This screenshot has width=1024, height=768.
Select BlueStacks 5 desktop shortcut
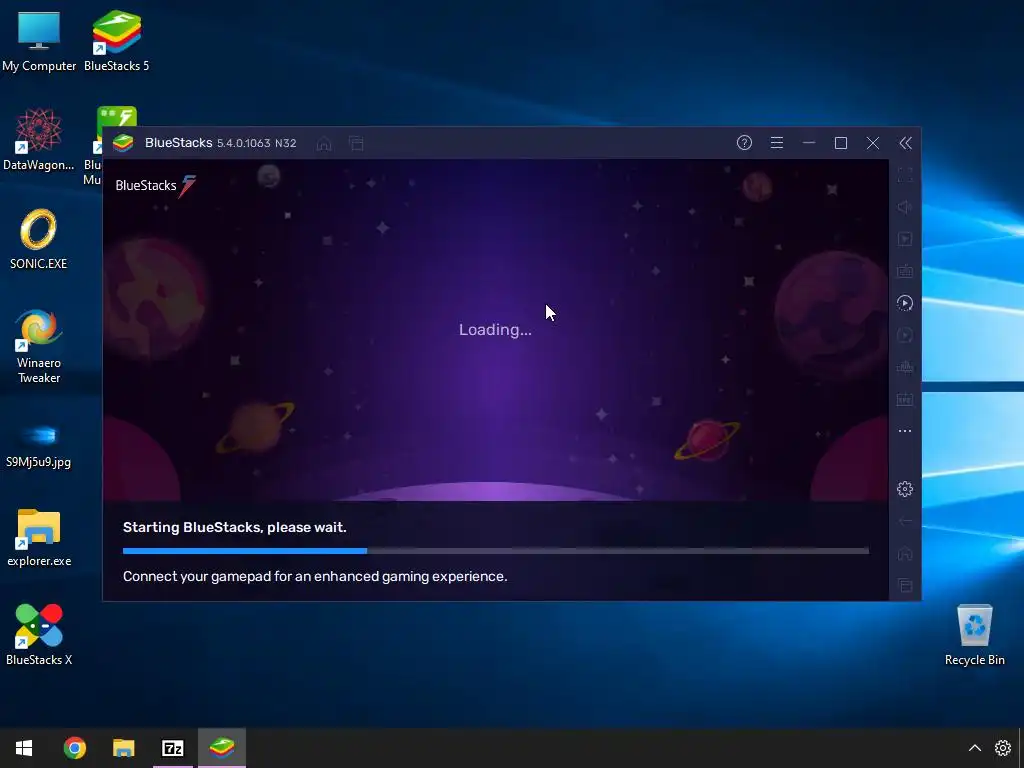tap(117, 41)
